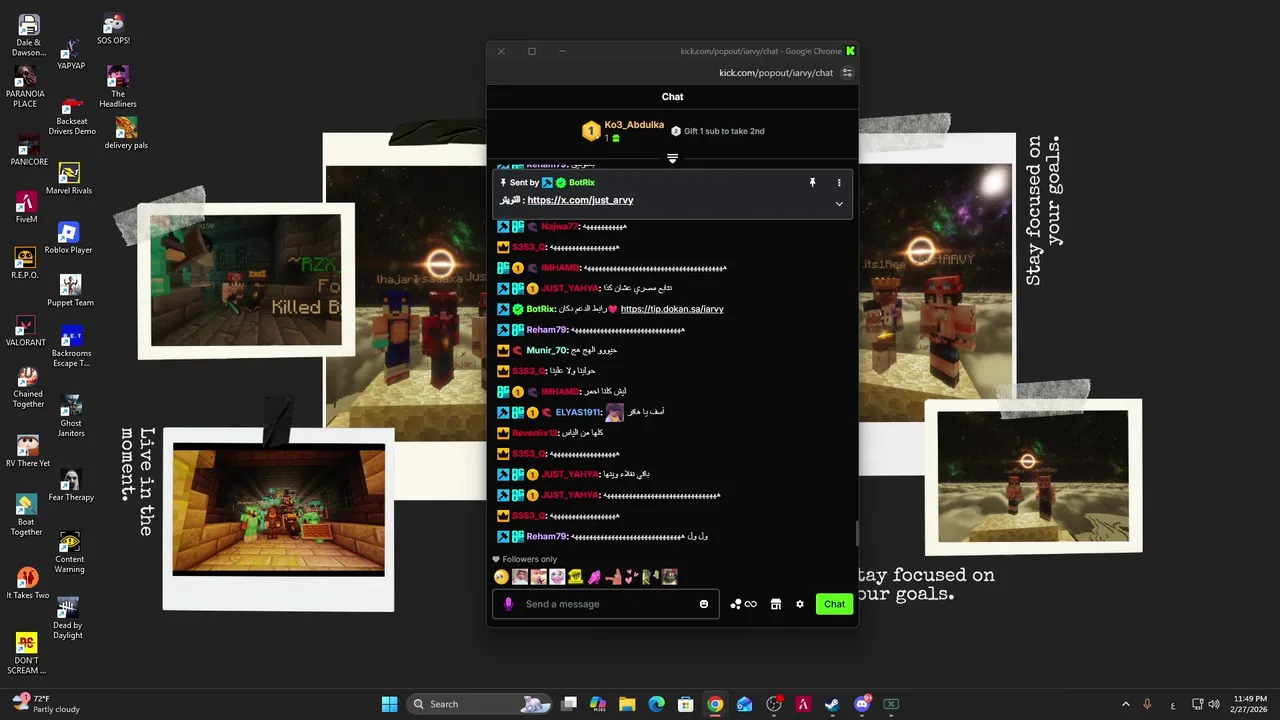Open File Explorer from the taskbar
The height and width of the screenshot is (720, 1280).
point(627,704)
